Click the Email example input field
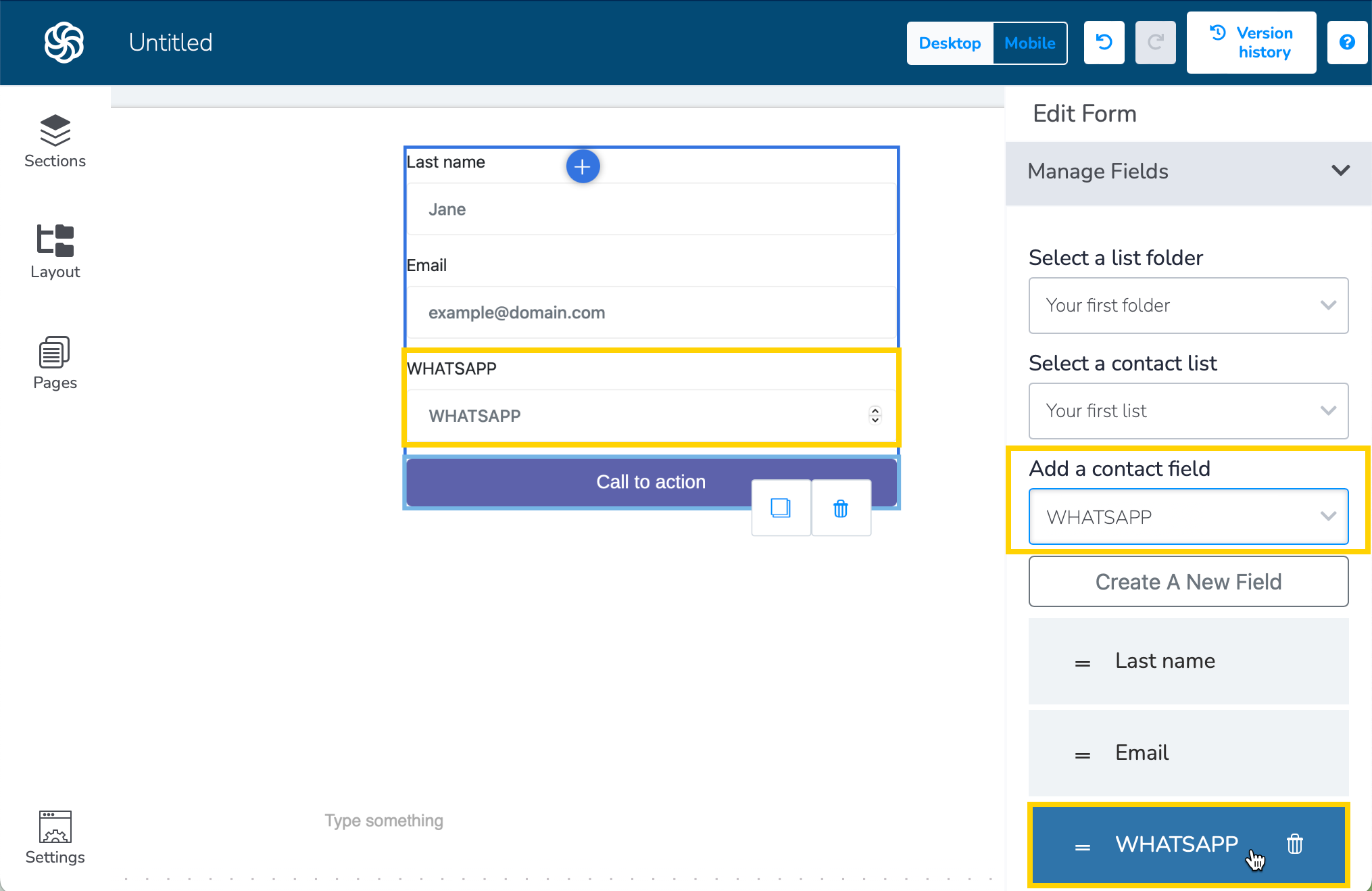 pyautogui.click(x=651, y=312)
